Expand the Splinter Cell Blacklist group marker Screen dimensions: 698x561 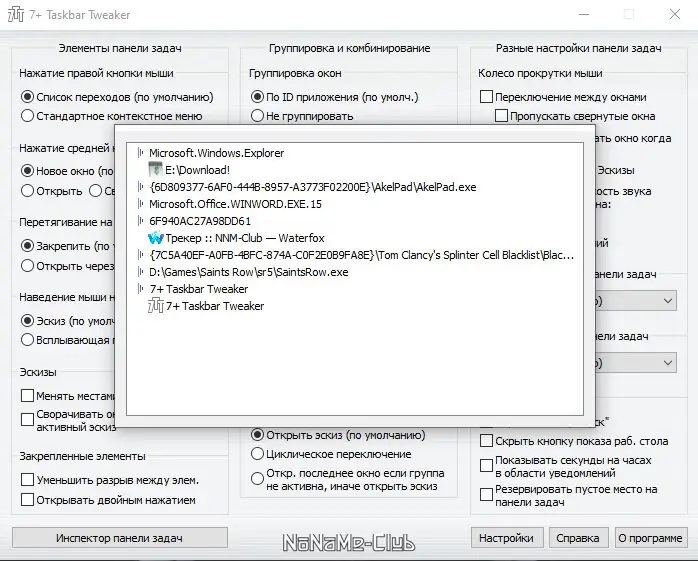pyautogui.click(x=141, y=255)
